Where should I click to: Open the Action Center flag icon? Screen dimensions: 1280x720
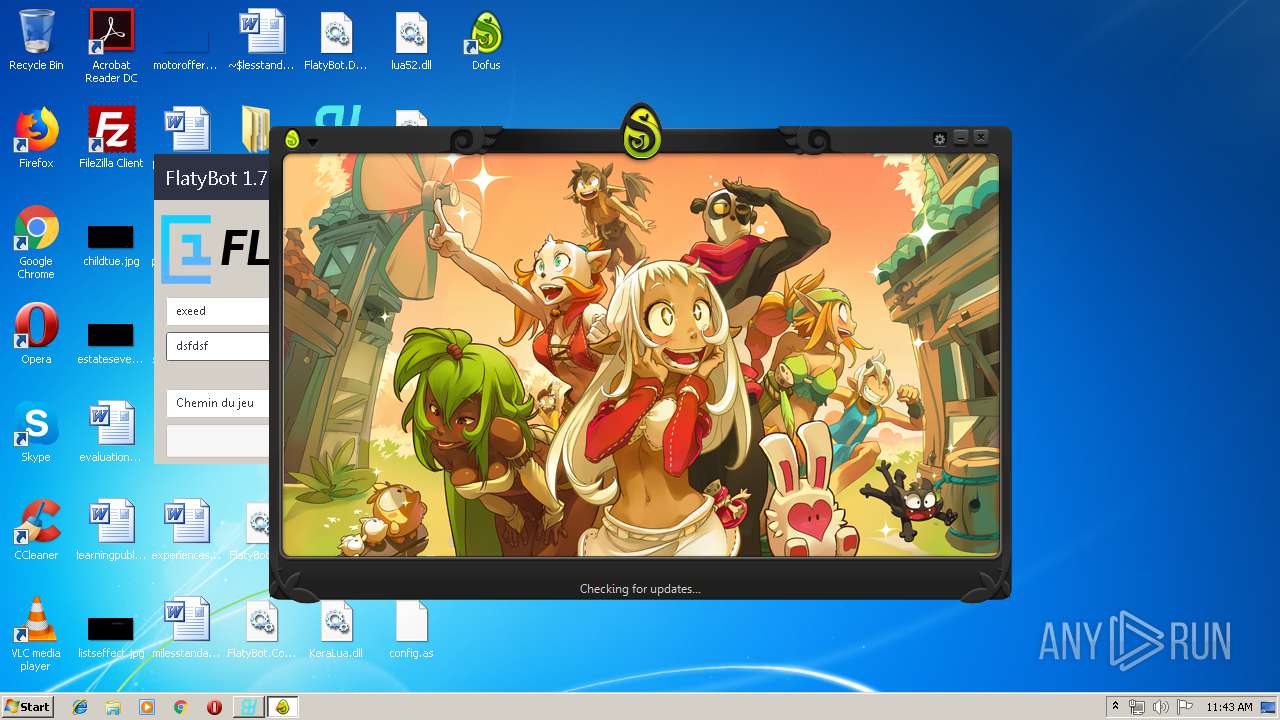pyautogui.click(x=1185, y=707)
